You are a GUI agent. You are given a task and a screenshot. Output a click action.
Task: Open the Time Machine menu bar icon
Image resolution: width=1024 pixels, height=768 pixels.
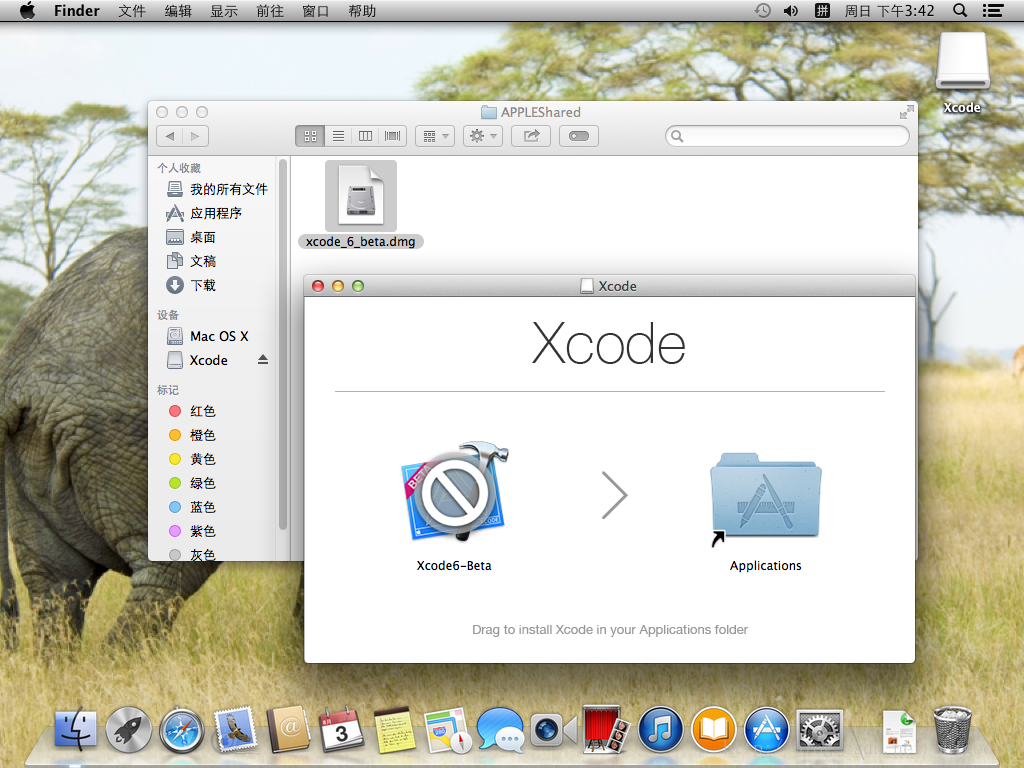click(x=763, y=10)
